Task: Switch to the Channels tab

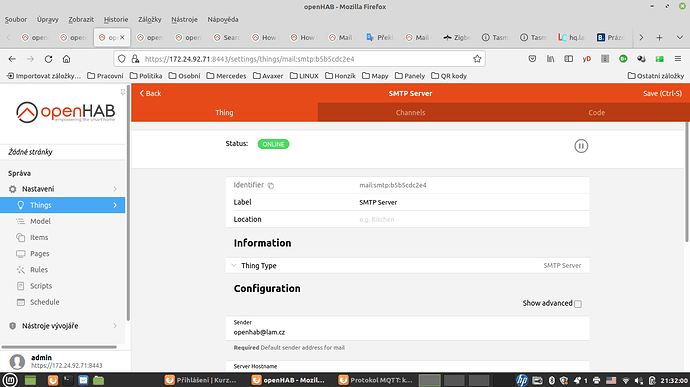Action: [410, 112]
